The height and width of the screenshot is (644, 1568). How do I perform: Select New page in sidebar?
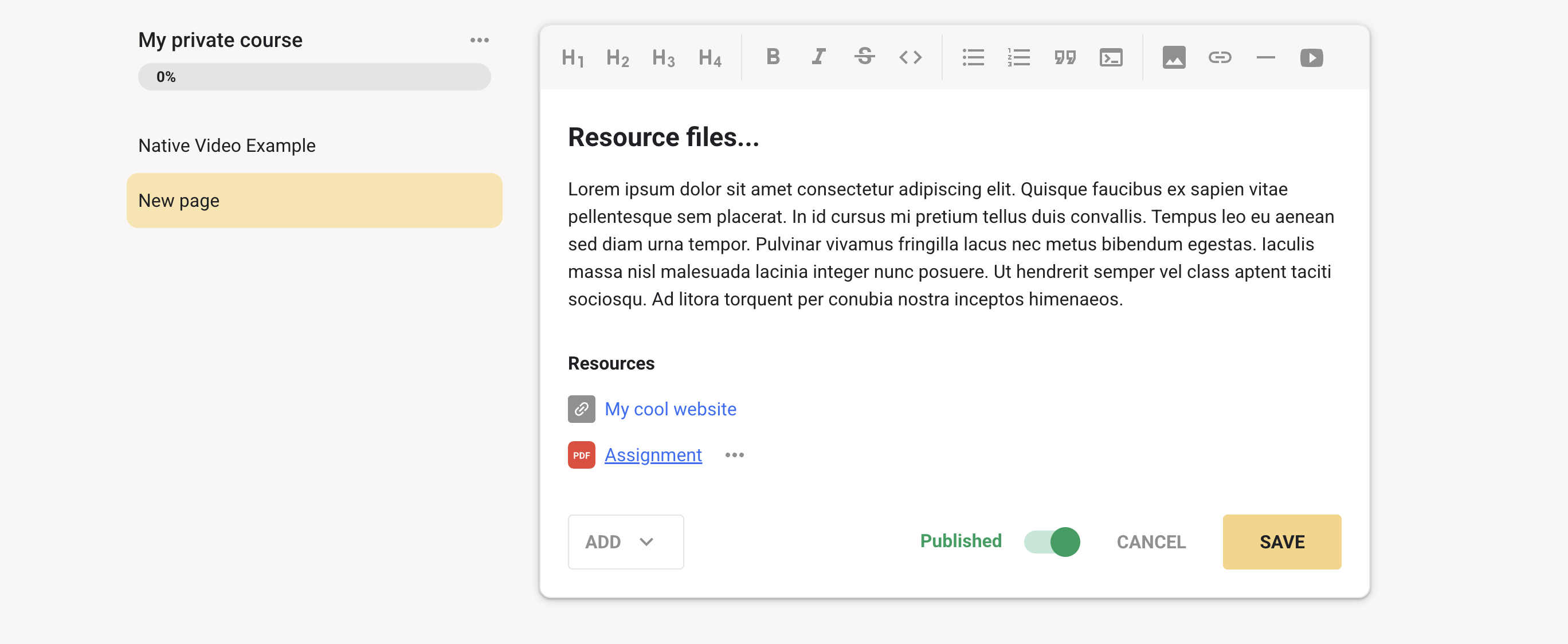[313, 201]
